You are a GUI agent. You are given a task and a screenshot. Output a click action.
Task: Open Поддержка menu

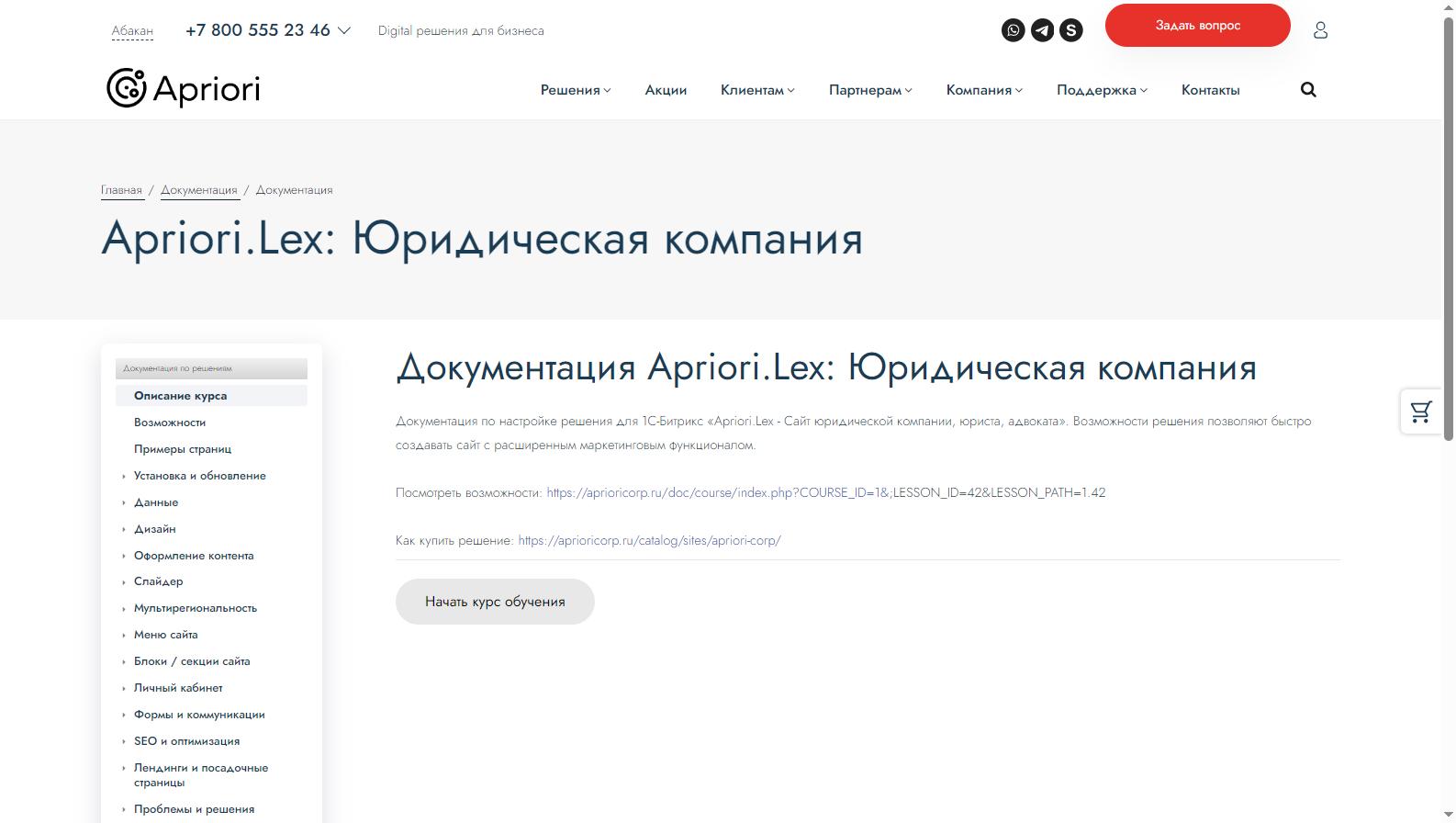[1102, 90]
